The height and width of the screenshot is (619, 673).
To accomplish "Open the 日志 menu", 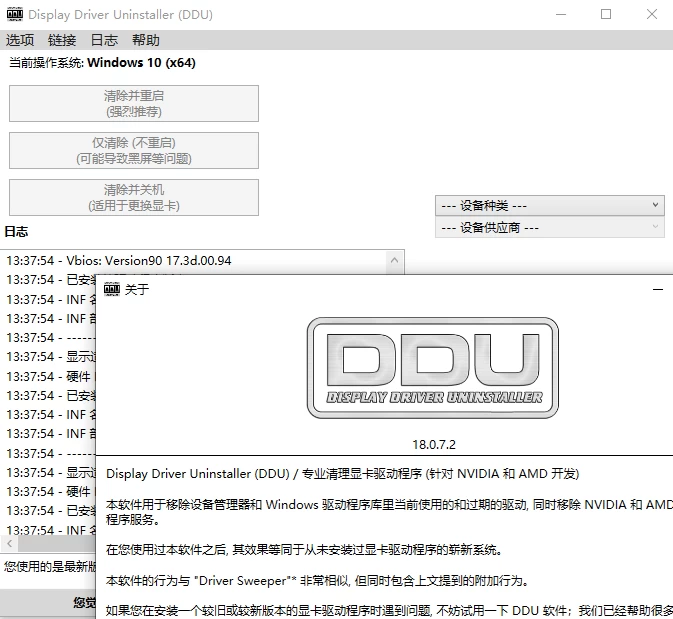I will pos(104,40).
